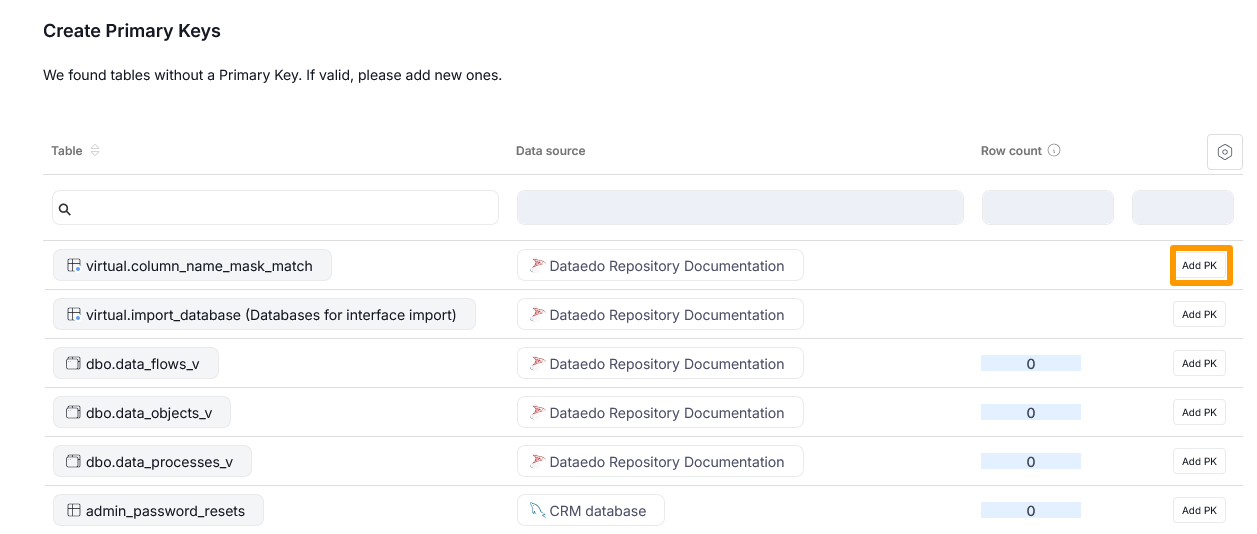Open virtual.import_database table entry
Viewport: 1257px width, 534px height.
pyautogui.click(x=271, y=315)
